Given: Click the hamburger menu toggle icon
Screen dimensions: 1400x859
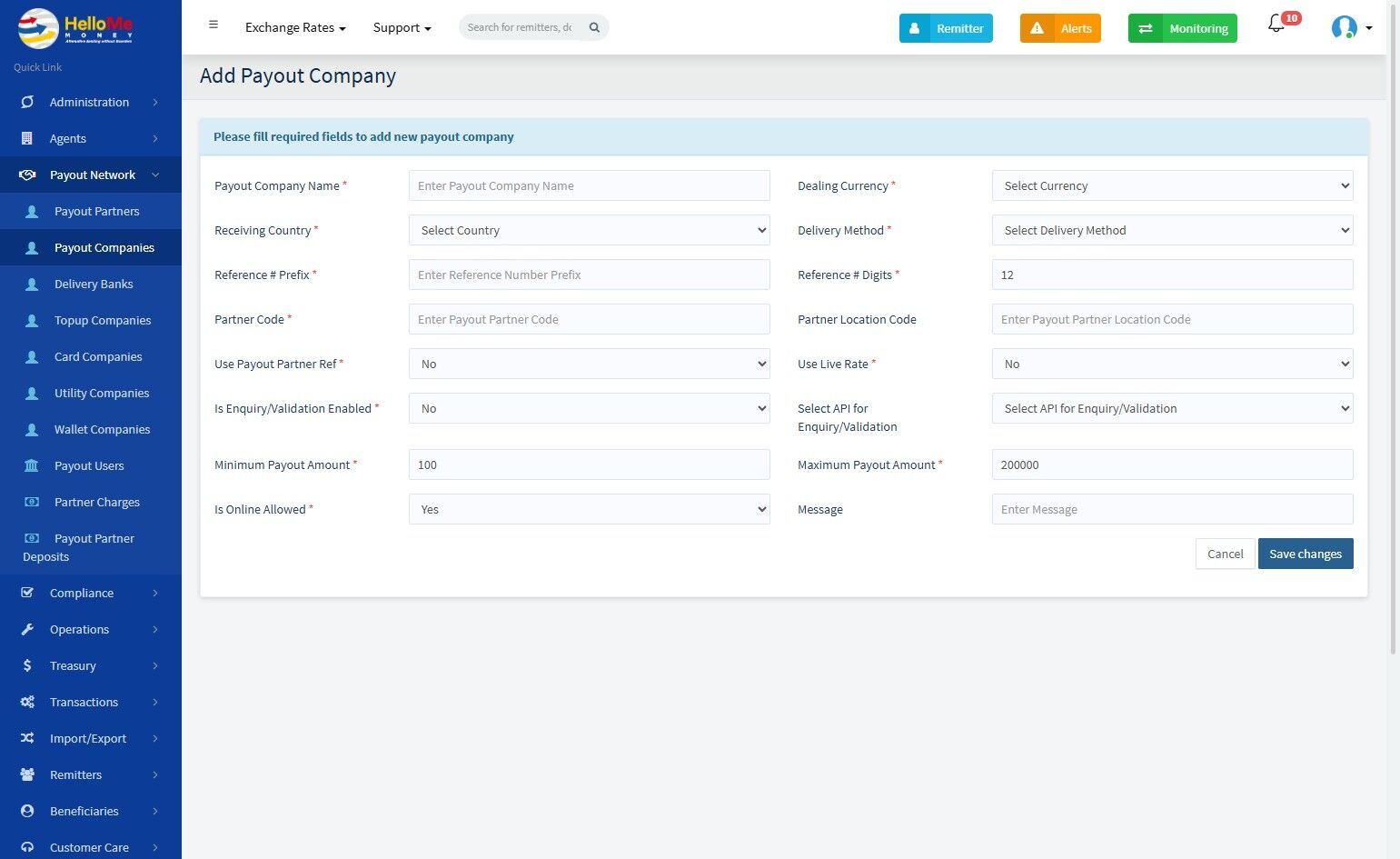Looking at the screenshot, I should point(213,25).
